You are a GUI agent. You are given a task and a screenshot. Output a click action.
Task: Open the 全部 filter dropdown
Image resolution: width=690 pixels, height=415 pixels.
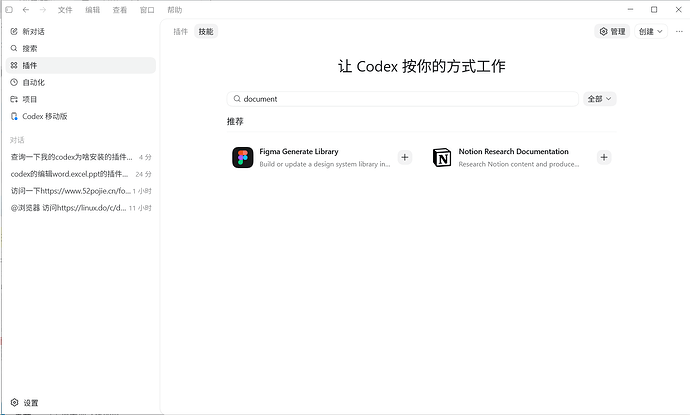coord(600,99)
